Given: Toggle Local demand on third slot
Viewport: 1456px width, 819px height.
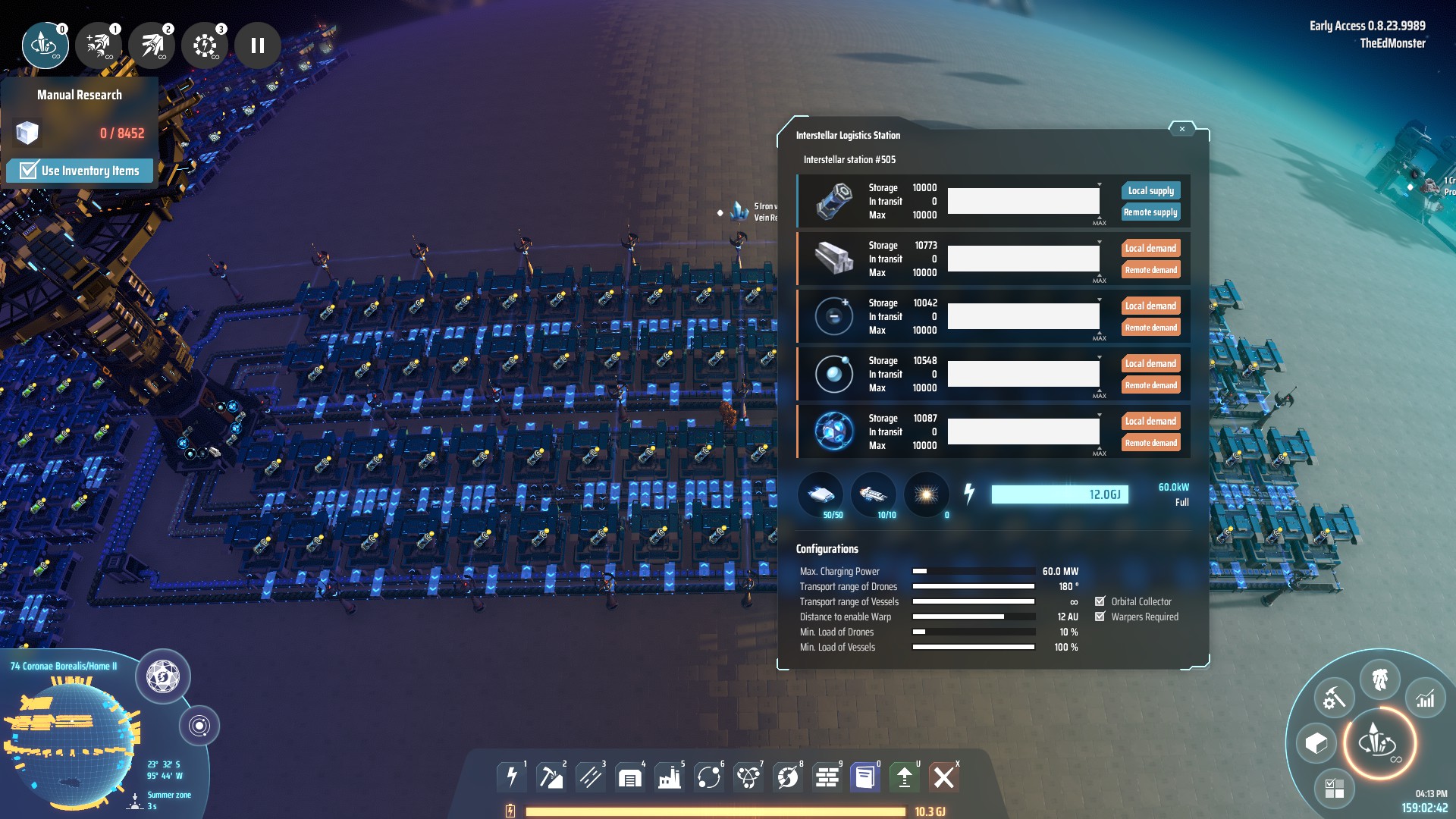Looking at the screenshot, I should (1150, 306).
